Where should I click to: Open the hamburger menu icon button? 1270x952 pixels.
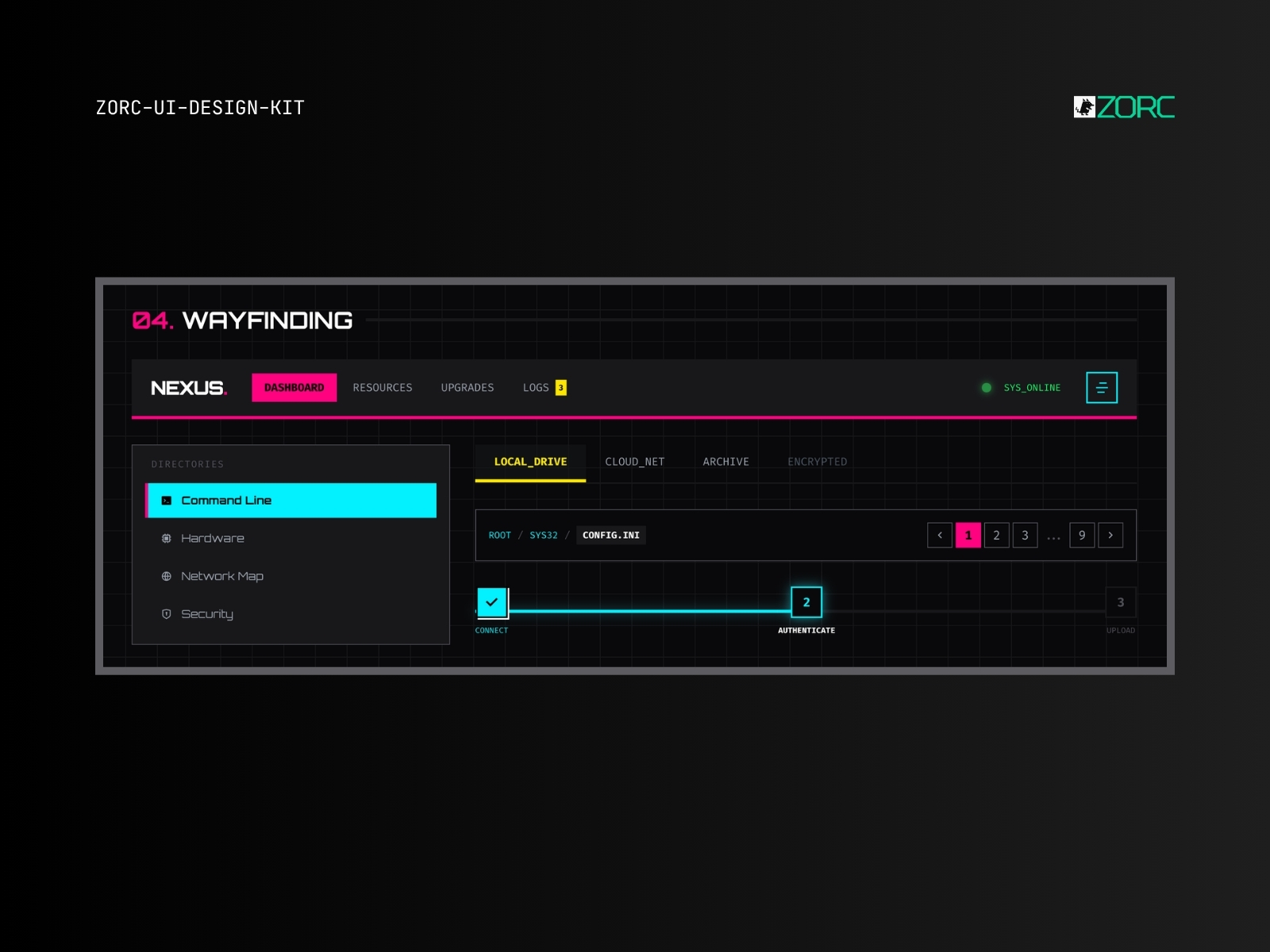coord(1102,387)
